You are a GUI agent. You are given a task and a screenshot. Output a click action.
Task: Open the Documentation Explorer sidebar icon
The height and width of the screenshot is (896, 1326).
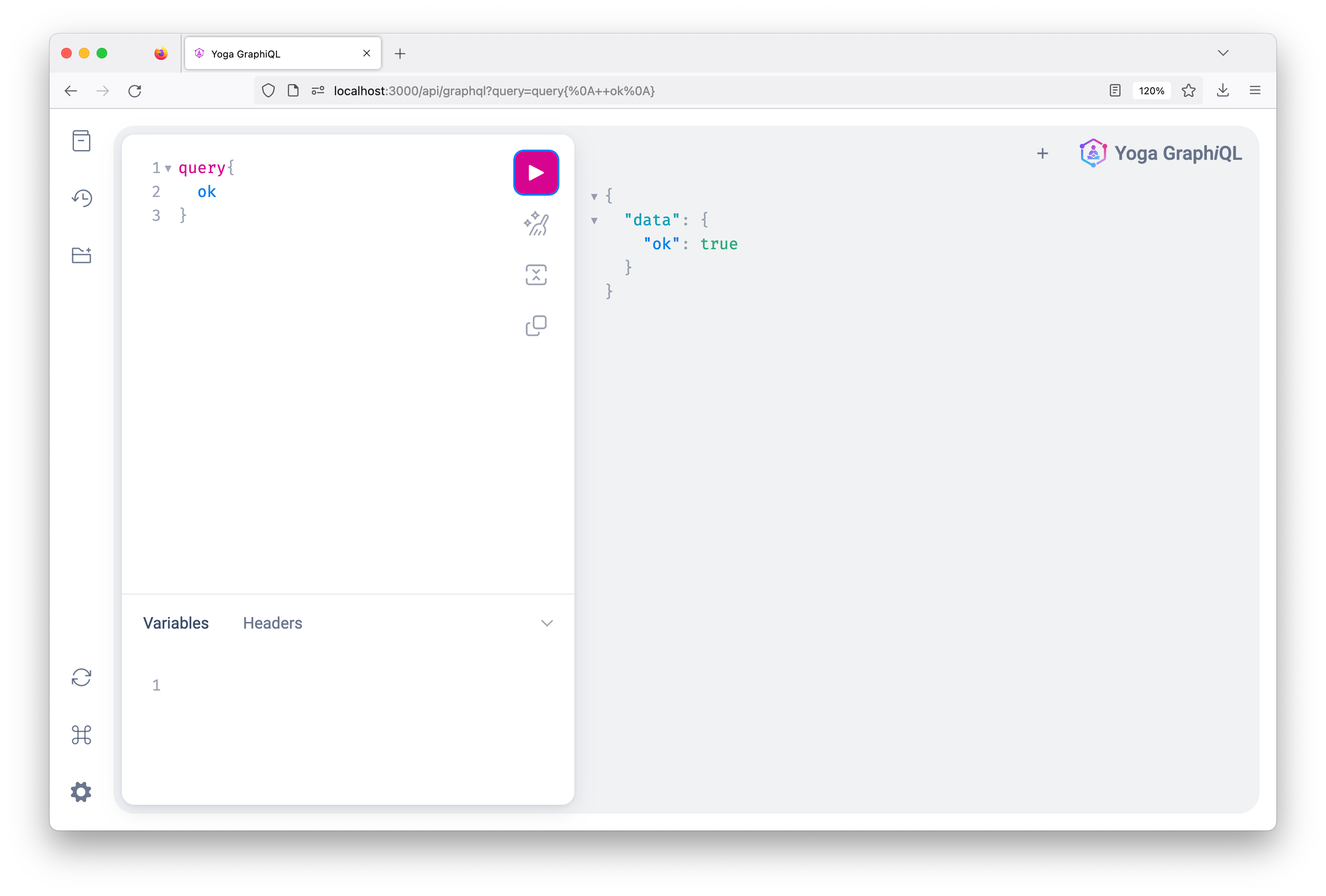(x=81, y=141)
